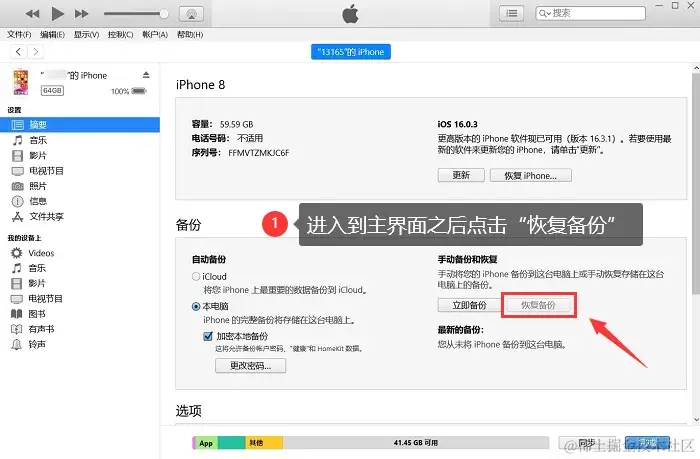
Task: Open the 编辑(E) menu
Action: click(x=52, y=34)
